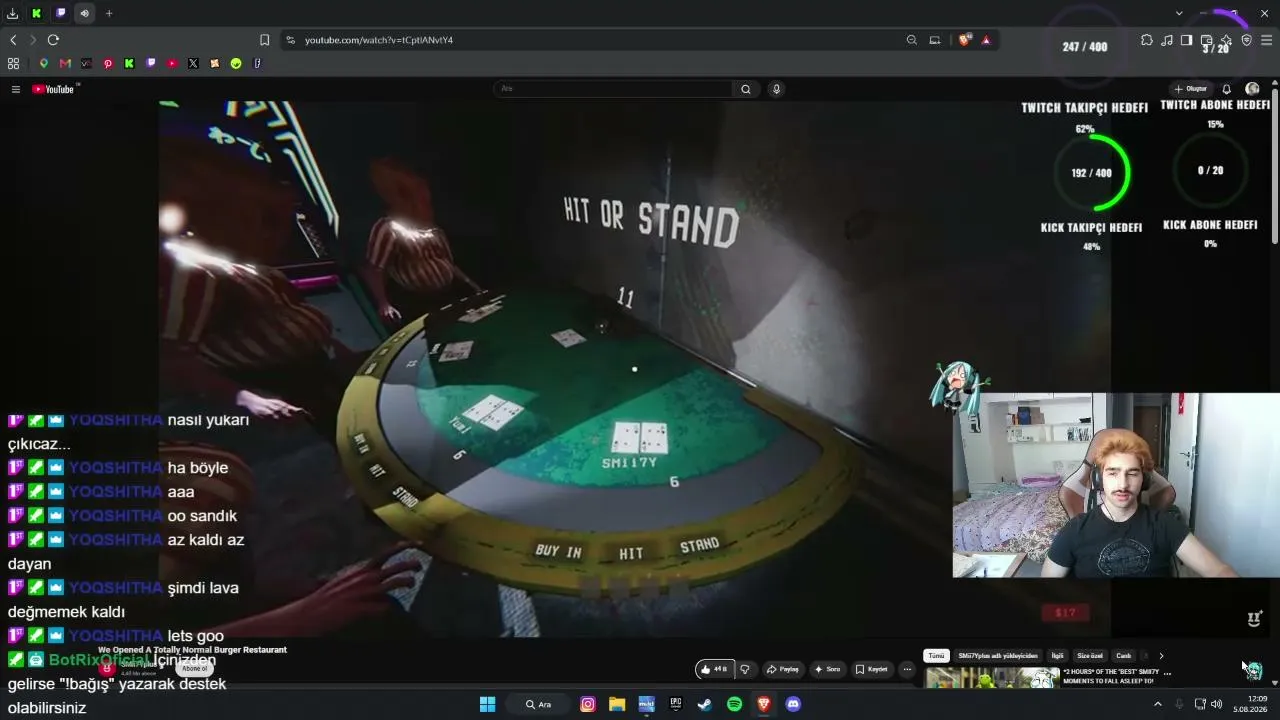Show more filter chips with right arrow
The width and height of the screenshot is (1280, 720).
(x=1161, y=656)
